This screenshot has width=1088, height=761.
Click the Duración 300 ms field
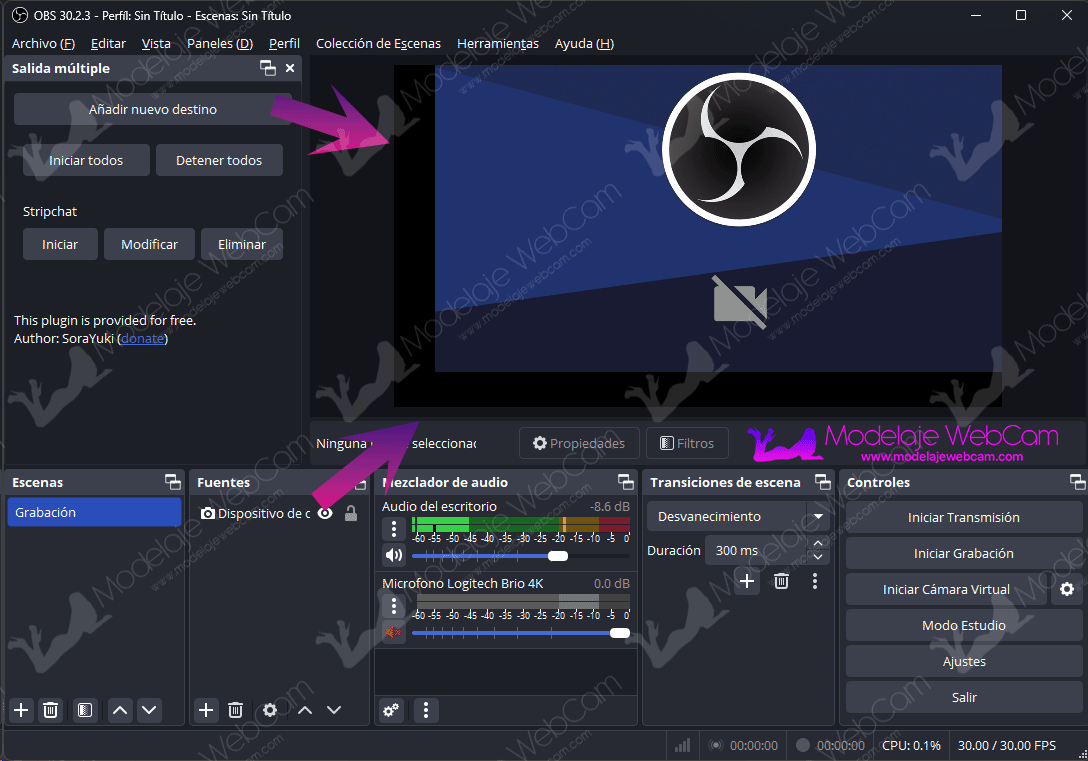tap(757, 550)
